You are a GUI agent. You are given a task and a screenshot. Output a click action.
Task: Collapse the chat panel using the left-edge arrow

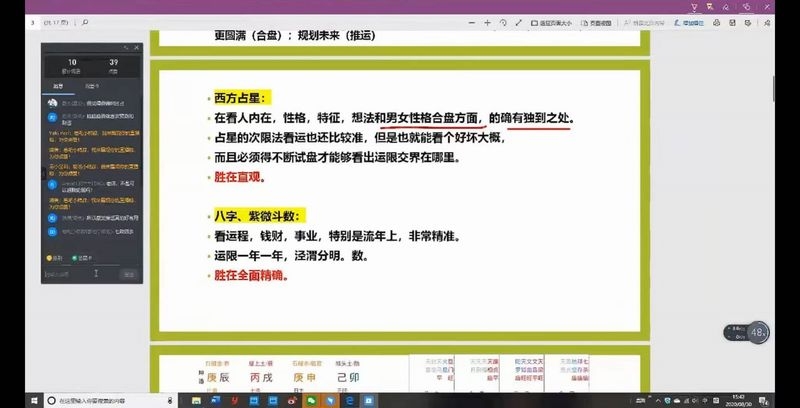(43, 174)
